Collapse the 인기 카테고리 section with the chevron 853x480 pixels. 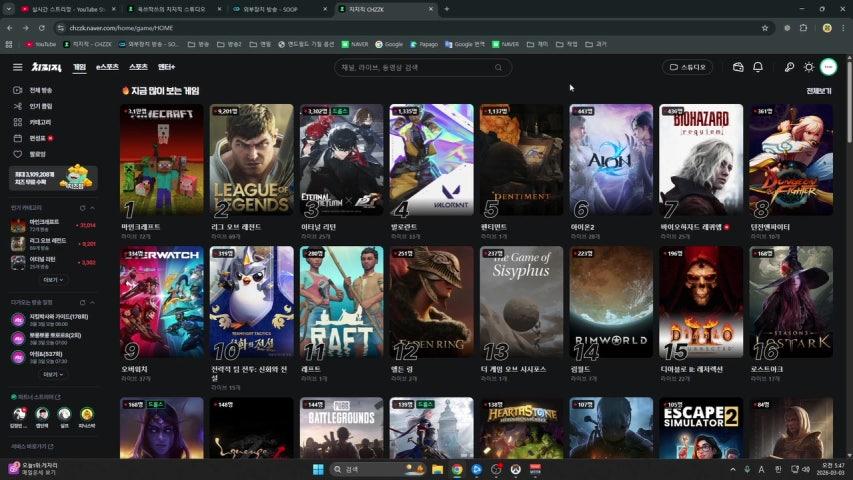click(x=92, y=207)
